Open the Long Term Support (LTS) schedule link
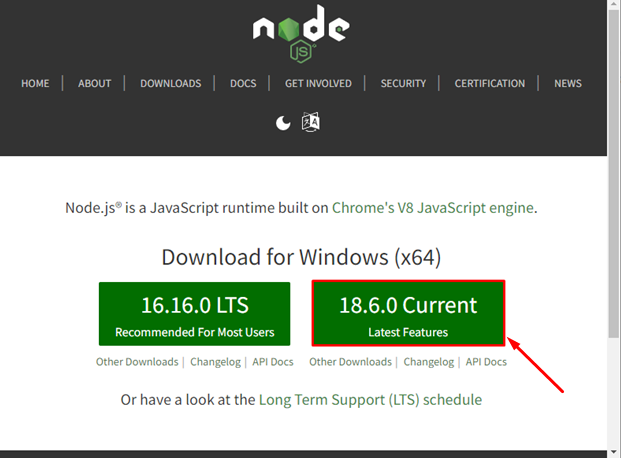The width and height of the screenshot is (621, 458). click(x=370, y=400)
